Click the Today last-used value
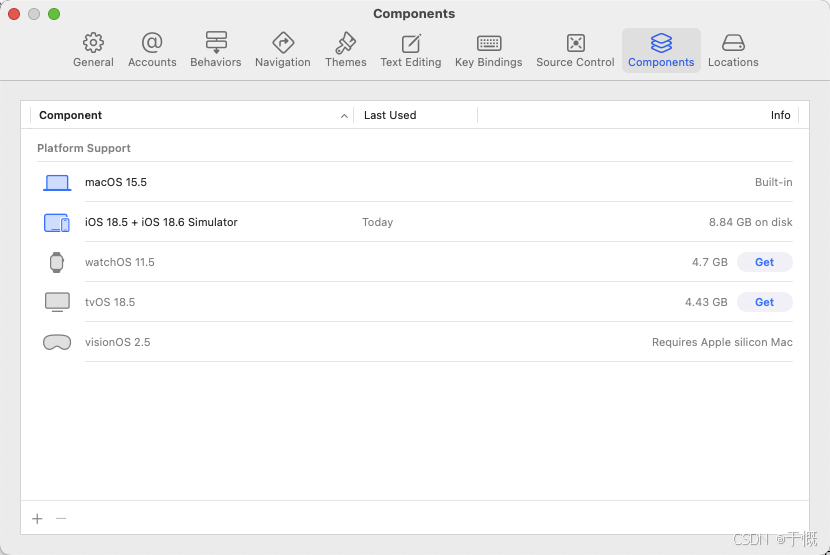 click(377, 222)
